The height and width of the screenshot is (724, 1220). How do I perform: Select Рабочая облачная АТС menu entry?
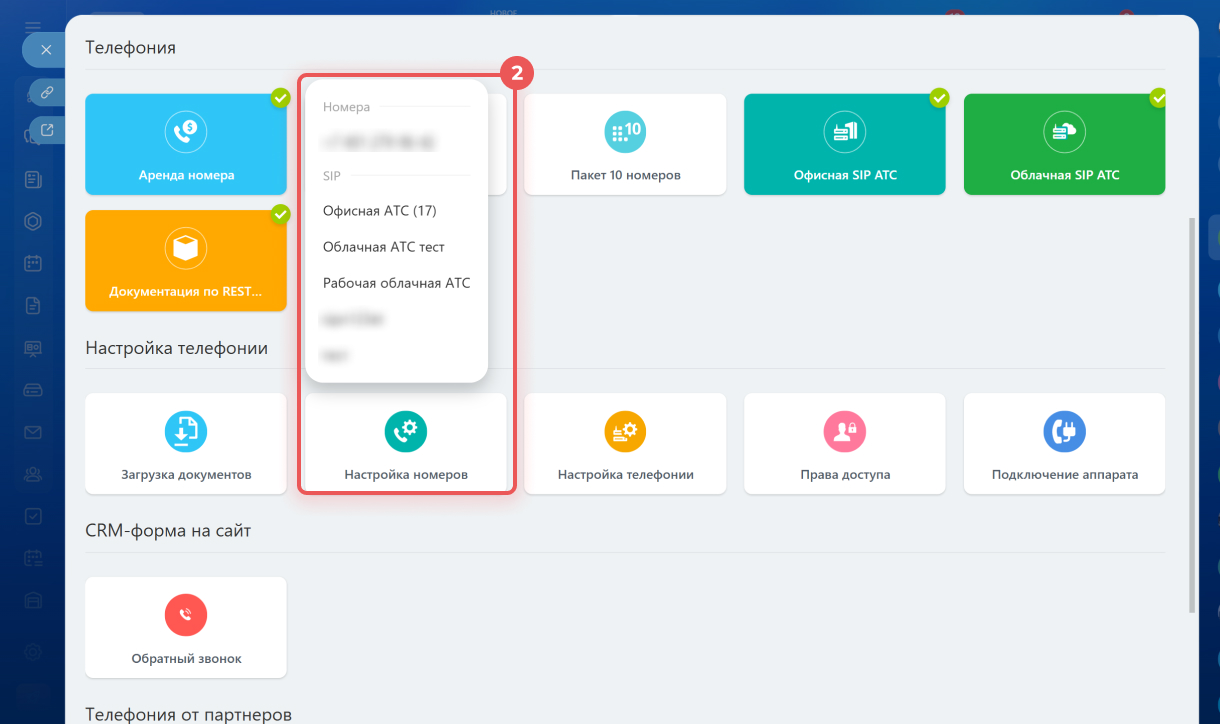tap(396, 283)
